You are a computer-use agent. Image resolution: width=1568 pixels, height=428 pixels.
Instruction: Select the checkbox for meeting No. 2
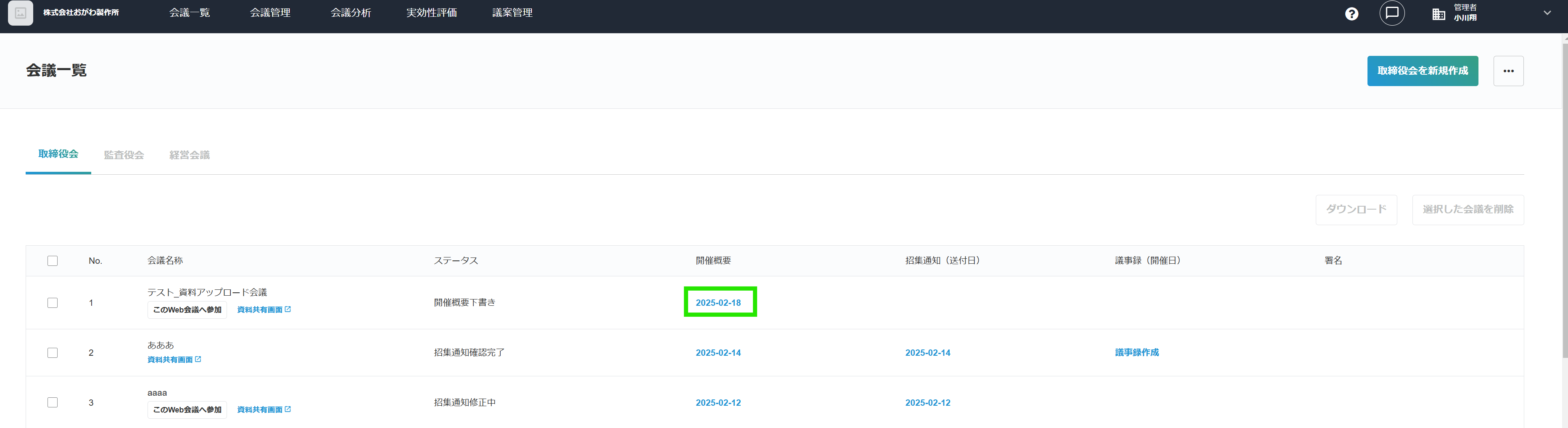53,353
